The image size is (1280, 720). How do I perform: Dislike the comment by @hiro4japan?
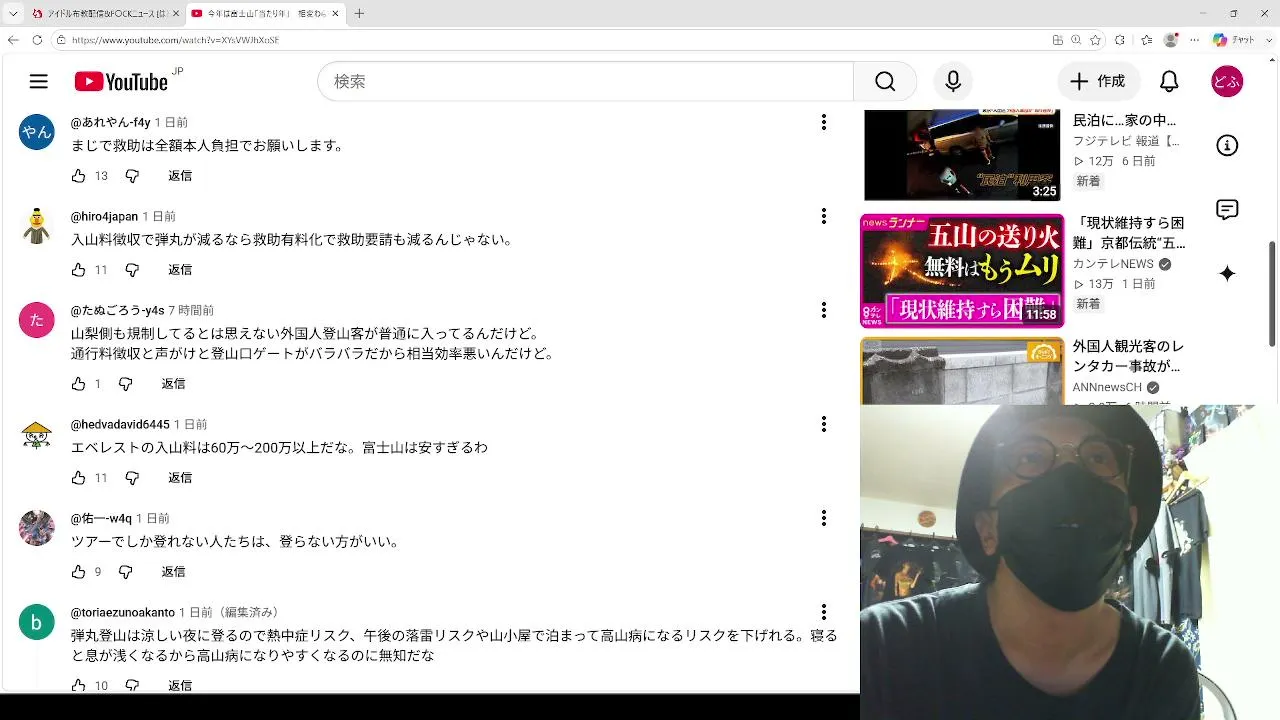pyautogui.click(x=132, y=270)
